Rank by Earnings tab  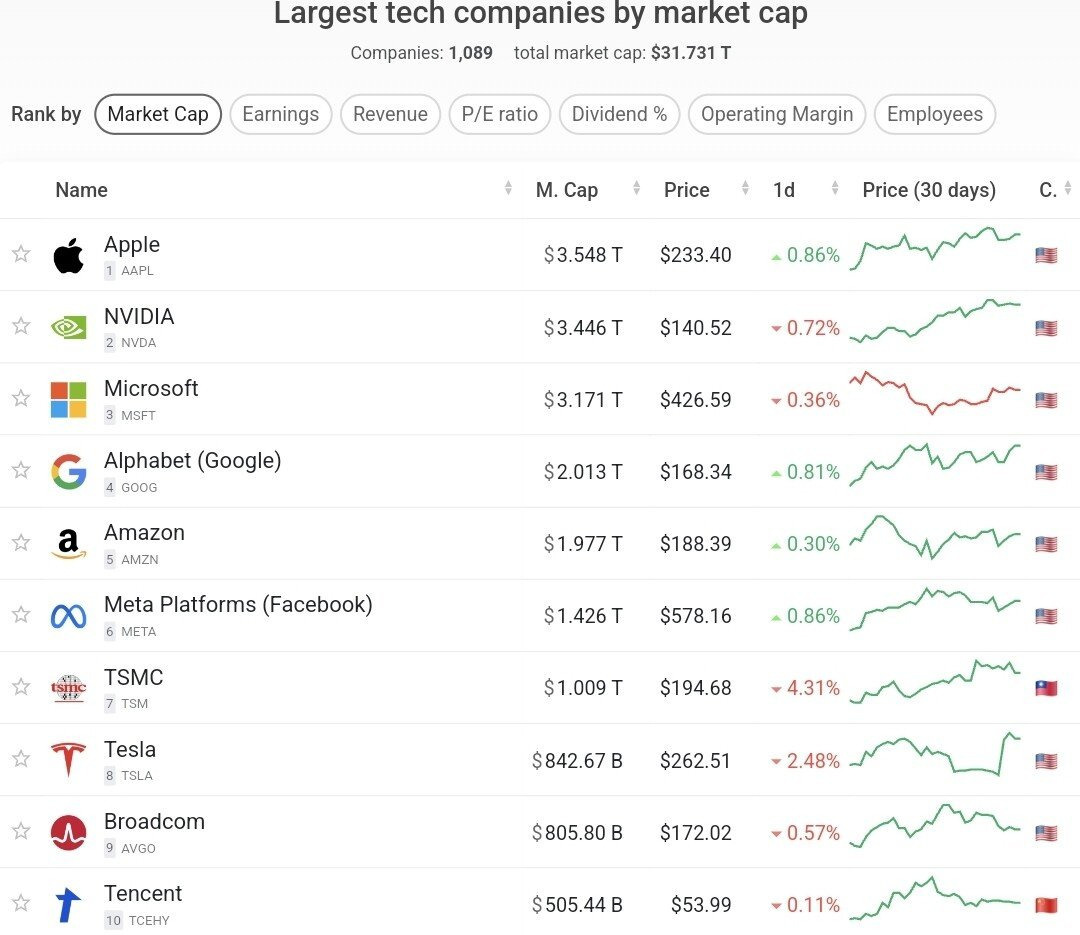[x=280, y=114]
